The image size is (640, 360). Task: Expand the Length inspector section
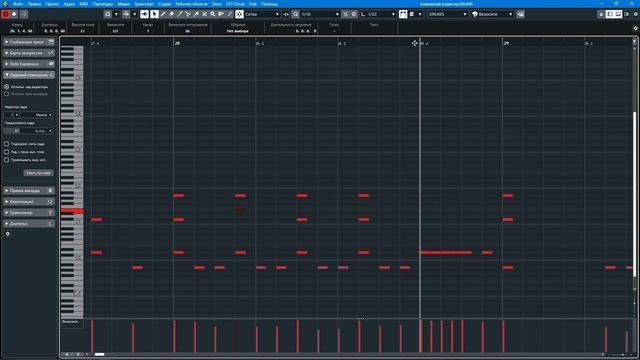click(29, 224)
